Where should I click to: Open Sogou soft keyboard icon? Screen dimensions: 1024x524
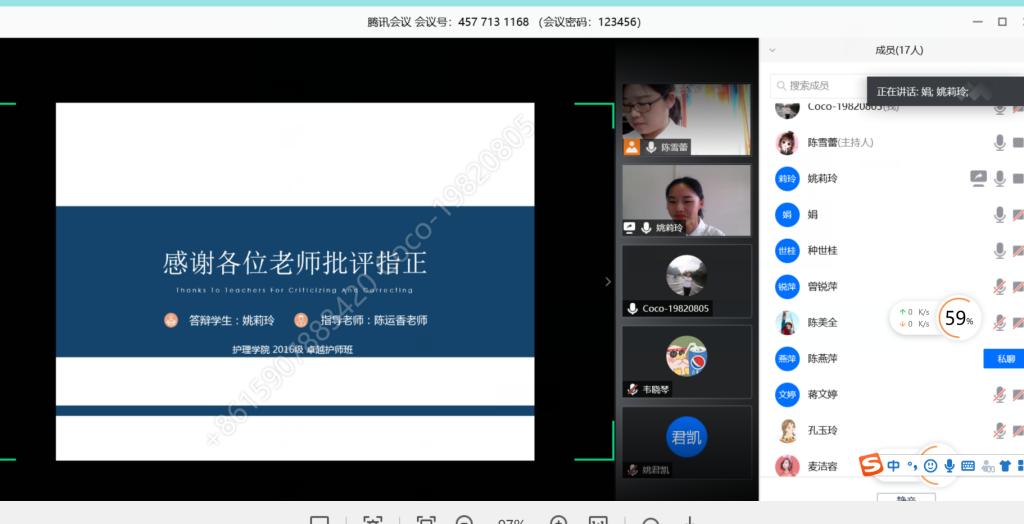click(x=967, y=466)
